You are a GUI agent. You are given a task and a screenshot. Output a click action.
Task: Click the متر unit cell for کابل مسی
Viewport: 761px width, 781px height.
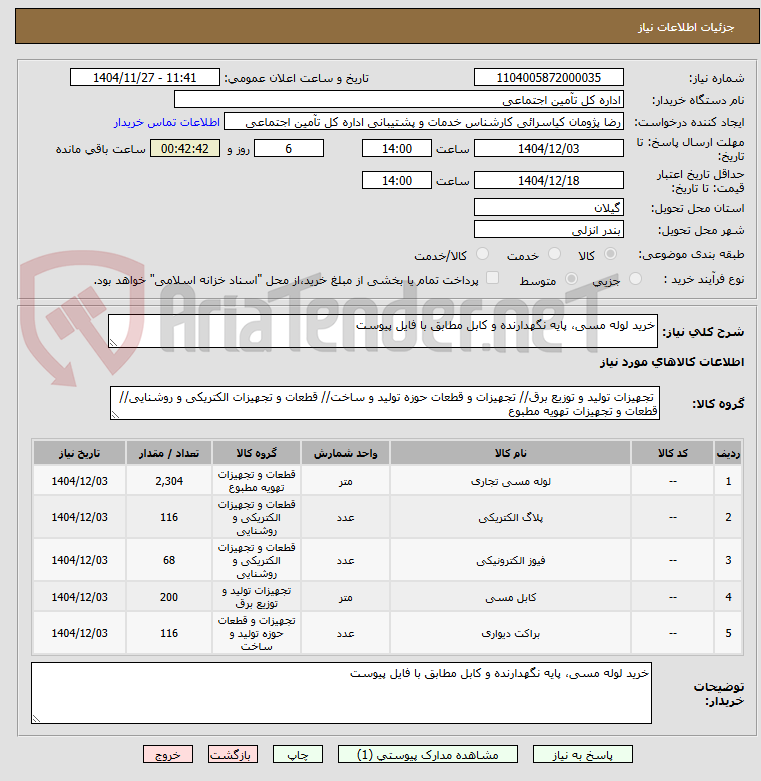click(x=345, y=597)
